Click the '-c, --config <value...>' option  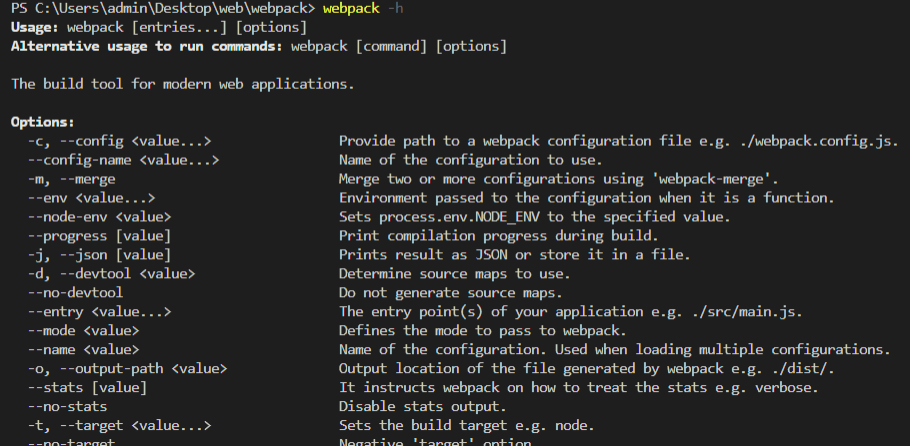tap(119, 141)
